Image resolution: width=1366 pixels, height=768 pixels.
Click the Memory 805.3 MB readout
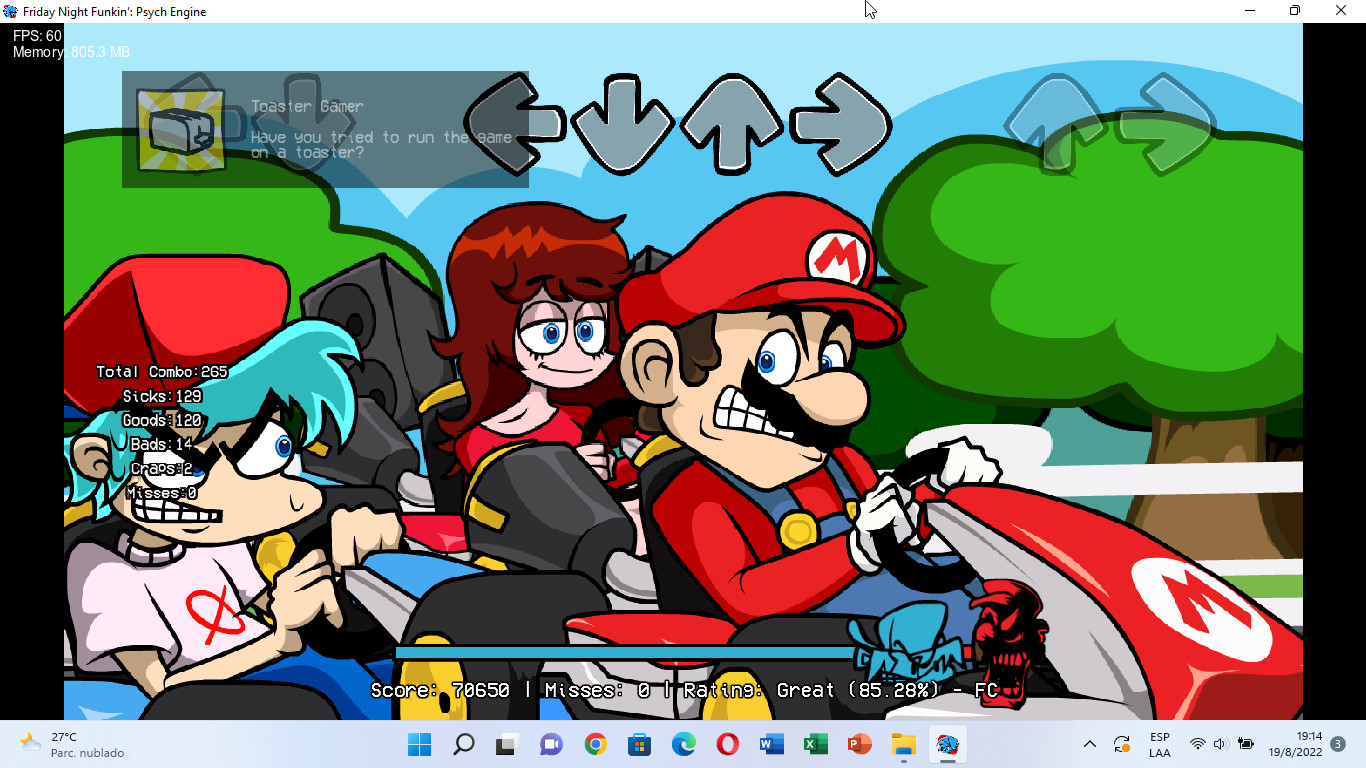(x=71, y=52)
